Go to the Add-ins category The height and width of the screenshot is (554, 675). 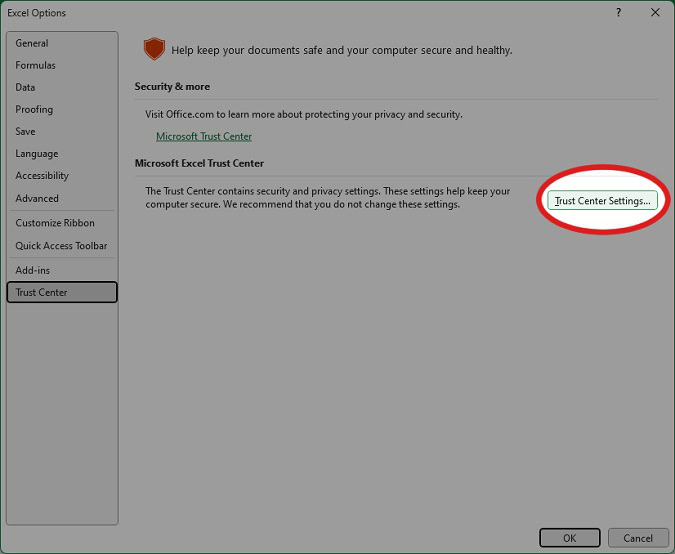tap(62, 270)
